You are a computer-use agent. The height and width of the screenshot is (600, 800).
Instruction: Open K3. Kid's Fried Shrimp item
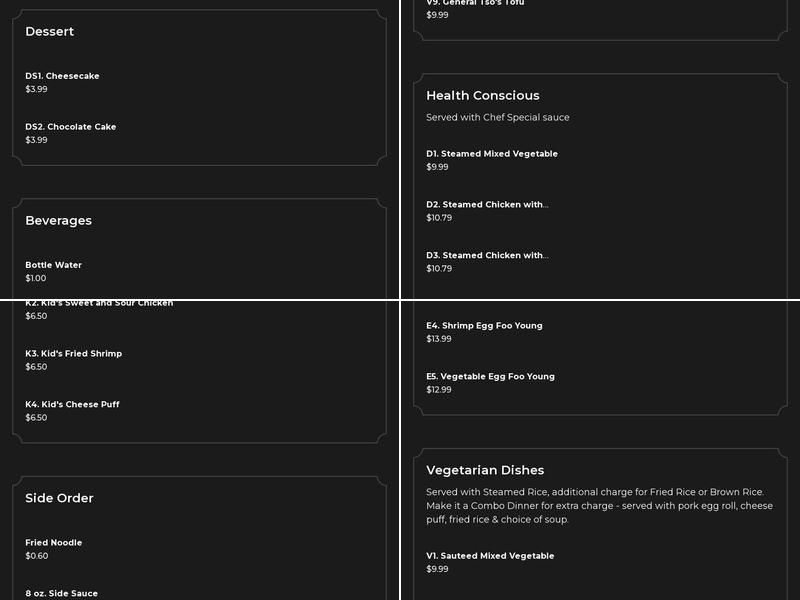point(74,354)
